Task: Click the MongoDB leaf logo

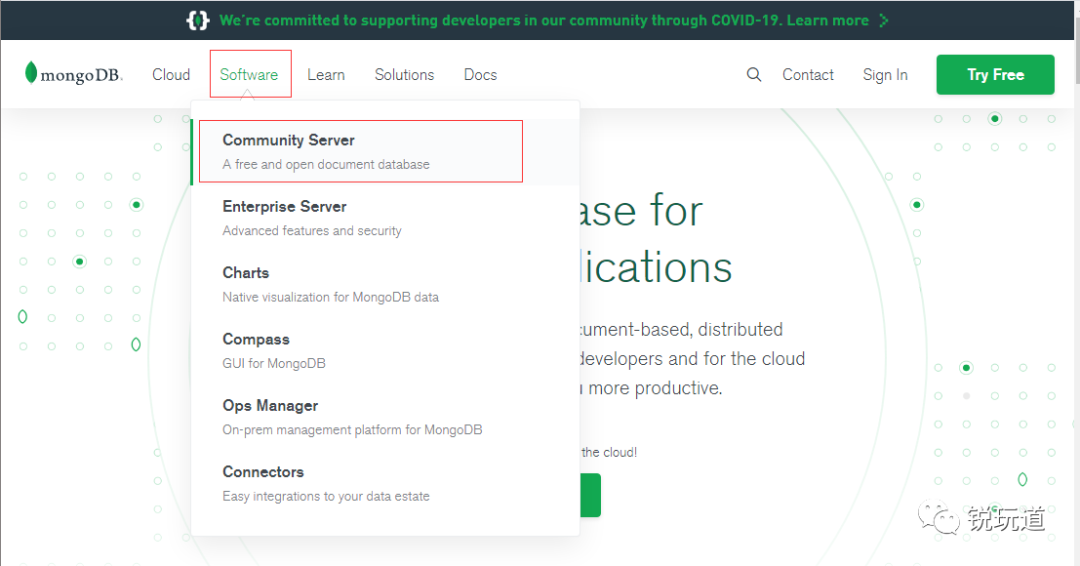Action: click(x=31, y=73)
